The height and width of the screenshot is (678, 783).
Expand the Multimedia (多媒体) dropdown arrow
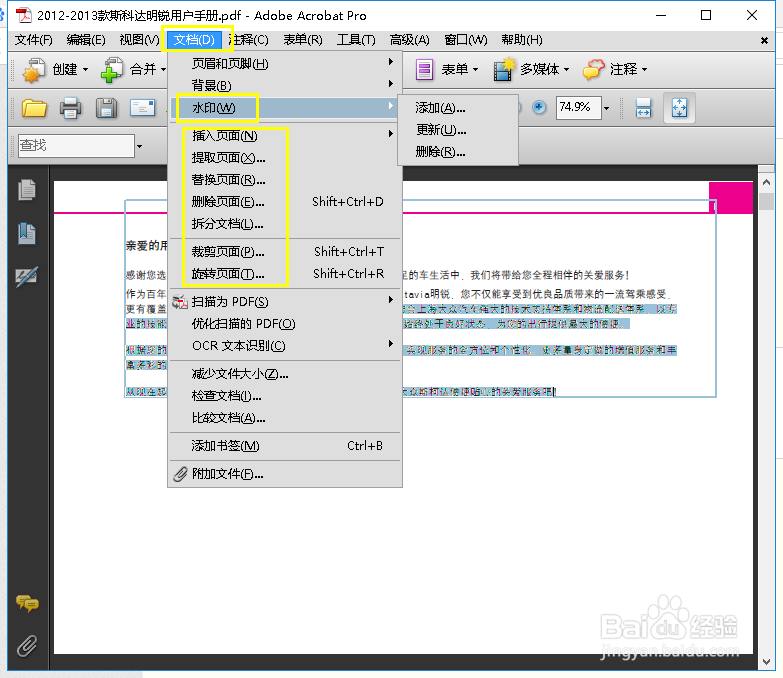point(566,69)
